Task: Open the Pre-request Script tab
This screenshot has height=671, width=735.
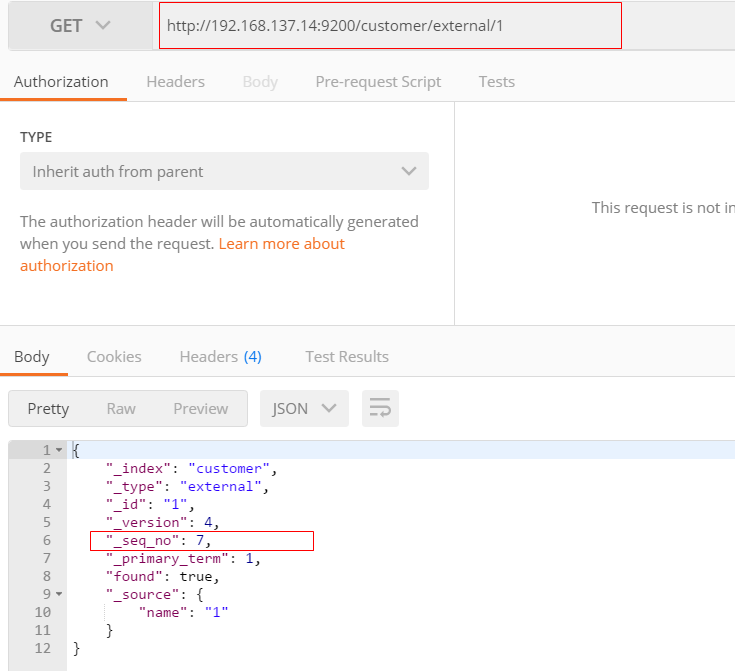Action: [x=378, y=82]
